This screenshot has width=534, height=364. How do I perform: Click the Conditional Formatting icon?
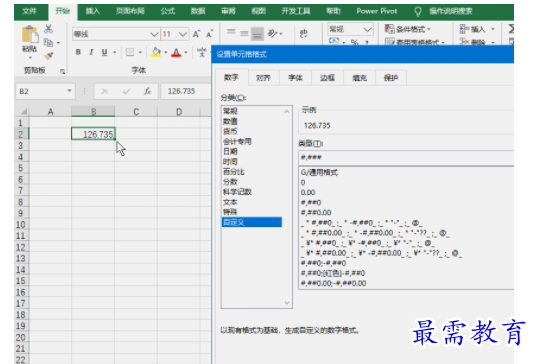tap(389, 29)
